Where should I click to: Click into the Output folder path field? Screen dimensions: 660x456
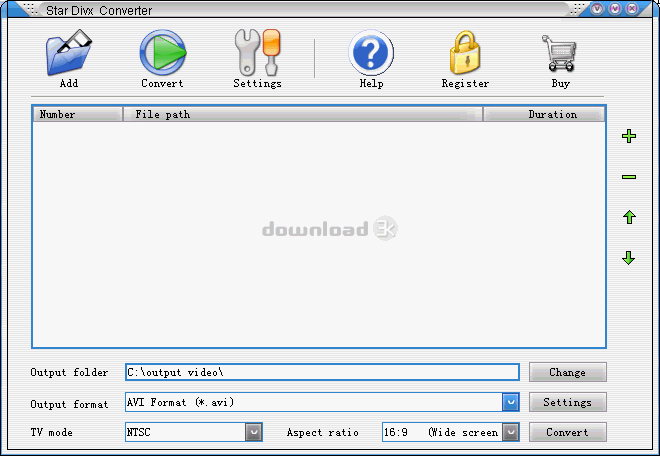click(321, 372)
